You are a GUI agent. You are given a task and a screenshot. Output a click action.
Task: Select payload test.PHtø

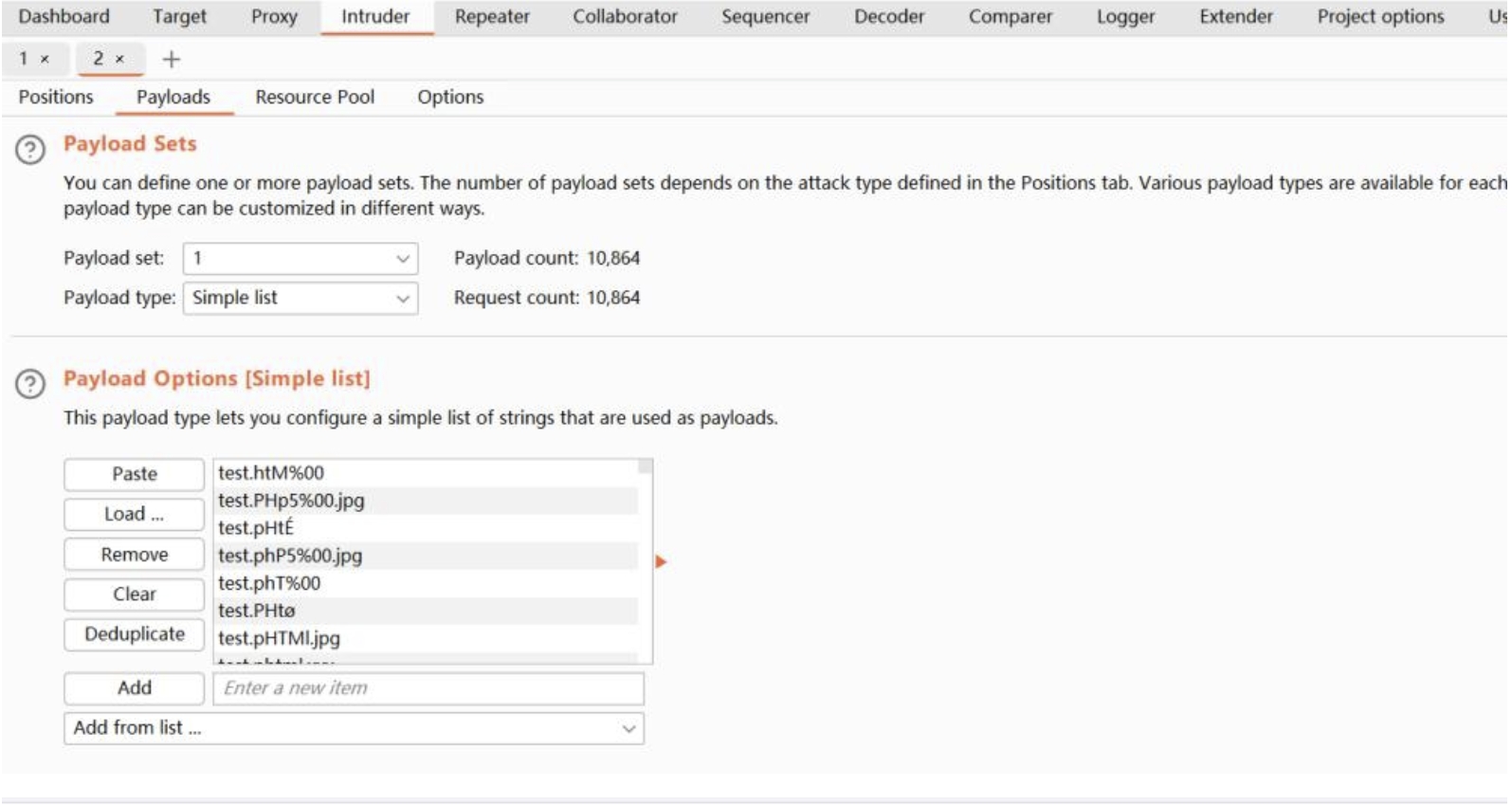(x=428, y=611)
